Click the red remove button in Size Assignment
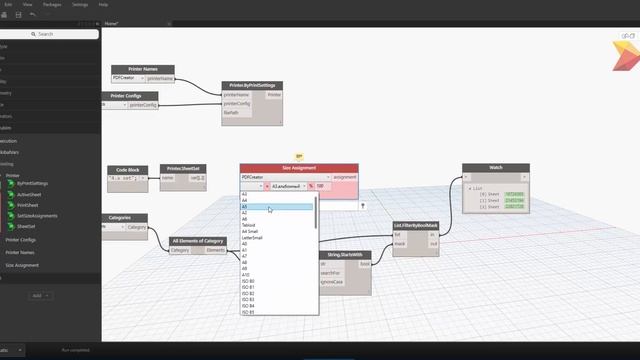The width and height of the screenshot is (640, 360). [x=267, y=186]
